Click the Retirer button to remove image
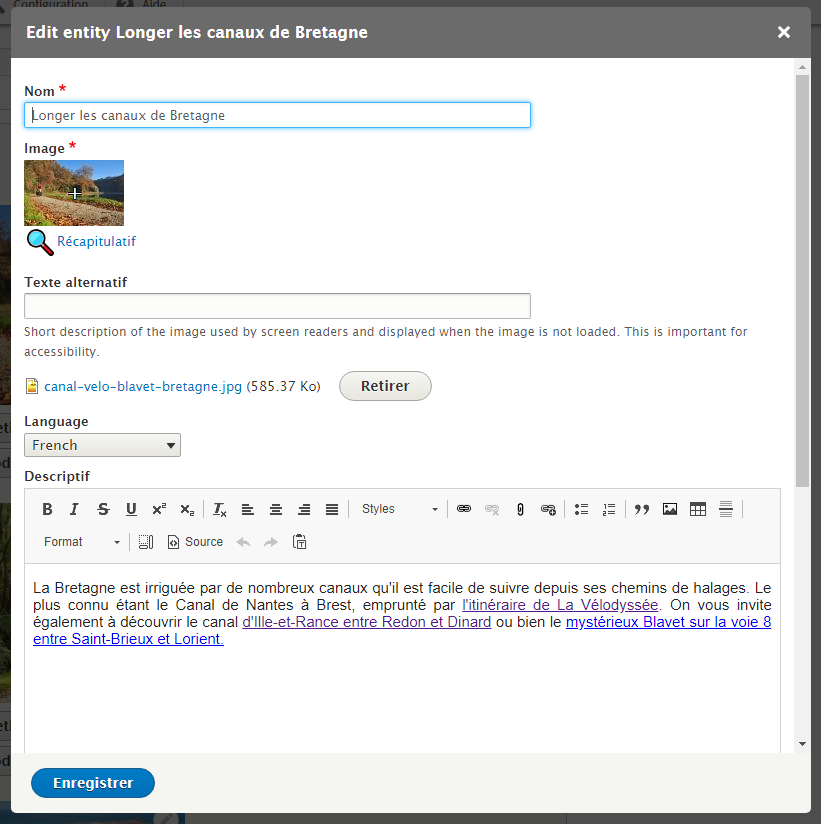 click(385, 386)
